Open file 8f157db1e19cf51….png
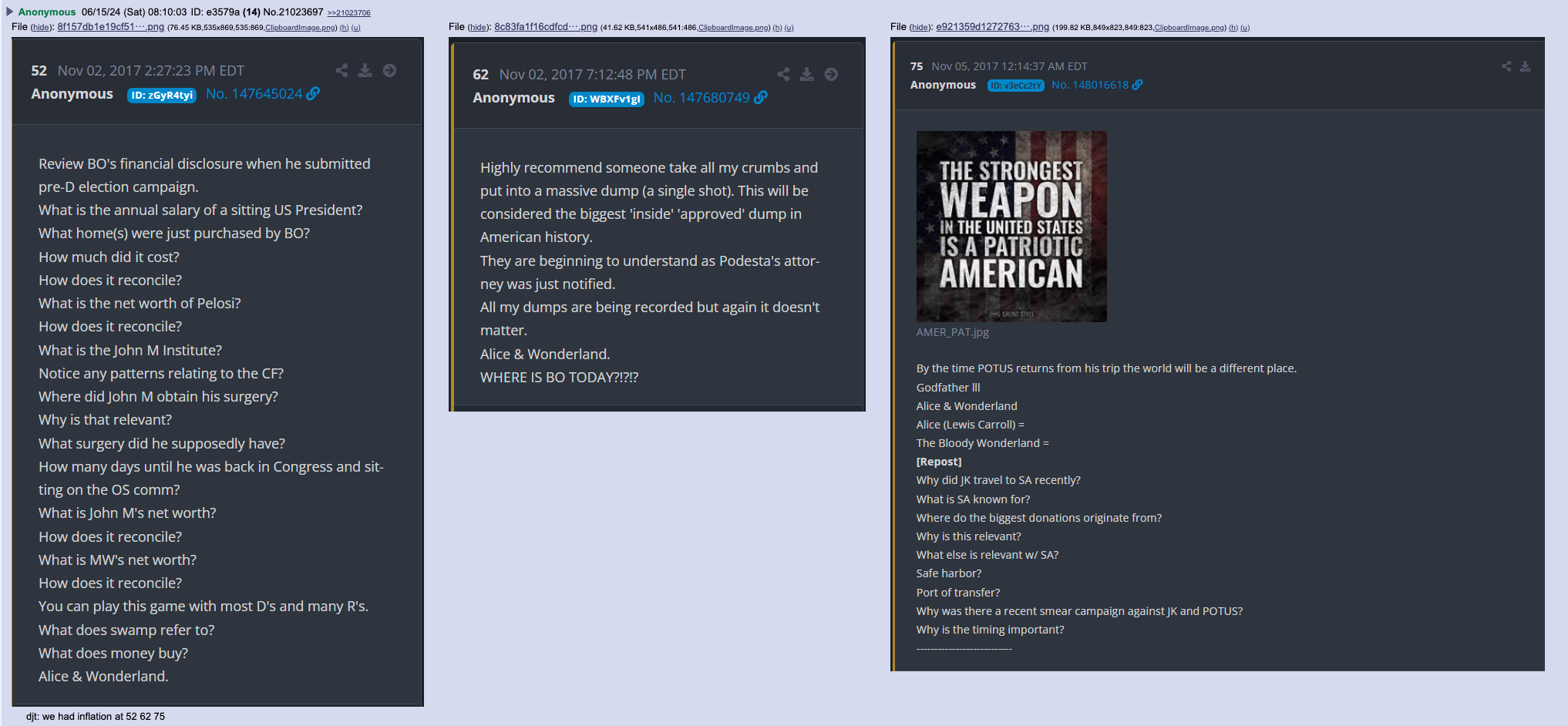 pos(110,27)
